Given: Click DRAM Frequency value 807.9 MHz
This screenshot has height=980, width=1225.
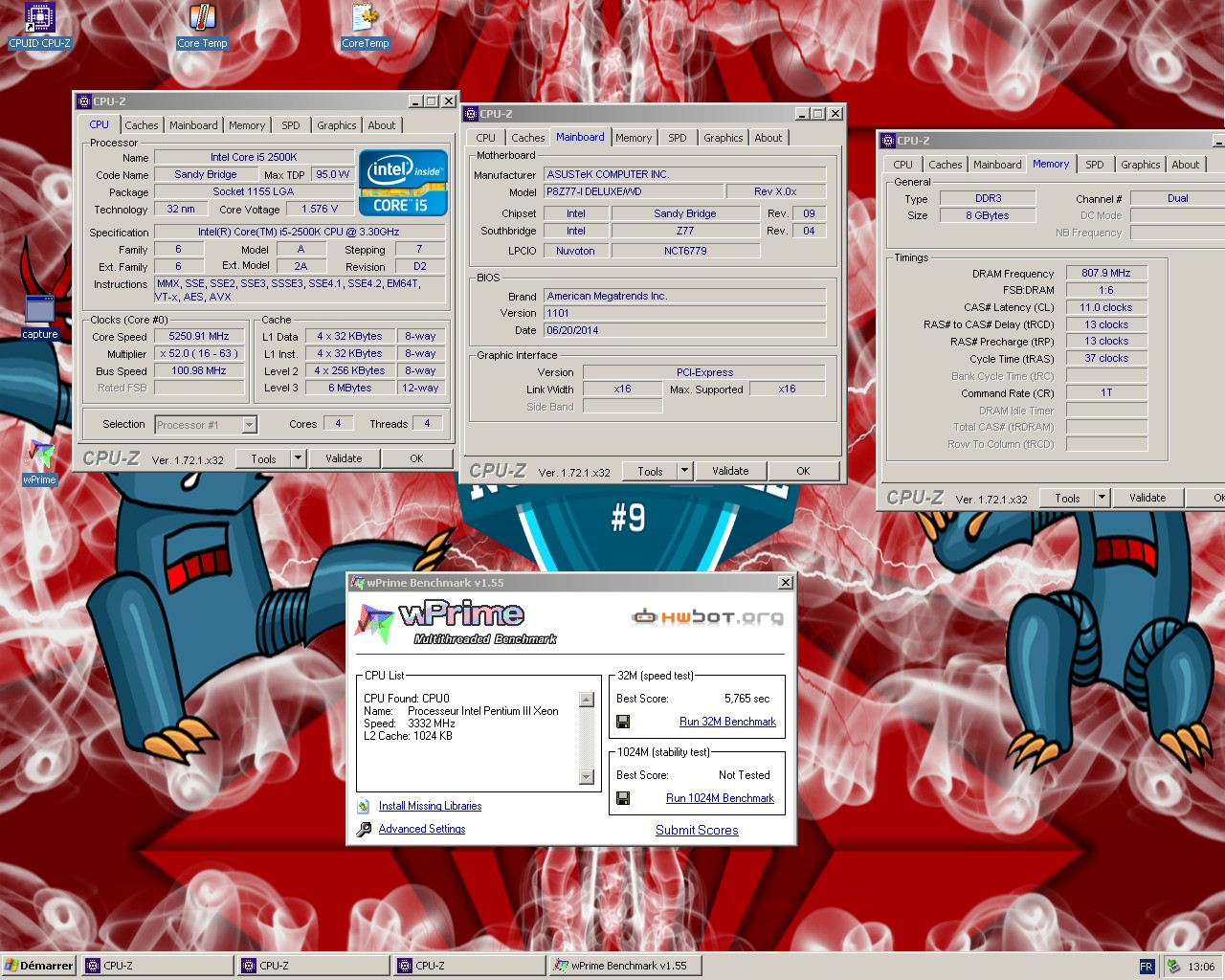Looking at the screenshot, I should coord(1106,273).
